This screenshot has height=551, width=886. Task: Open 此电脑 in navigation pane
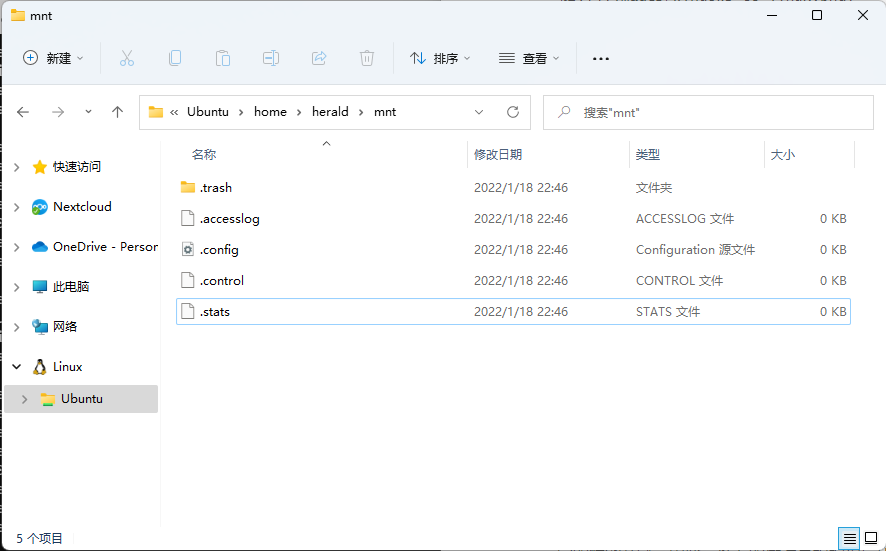71,287
